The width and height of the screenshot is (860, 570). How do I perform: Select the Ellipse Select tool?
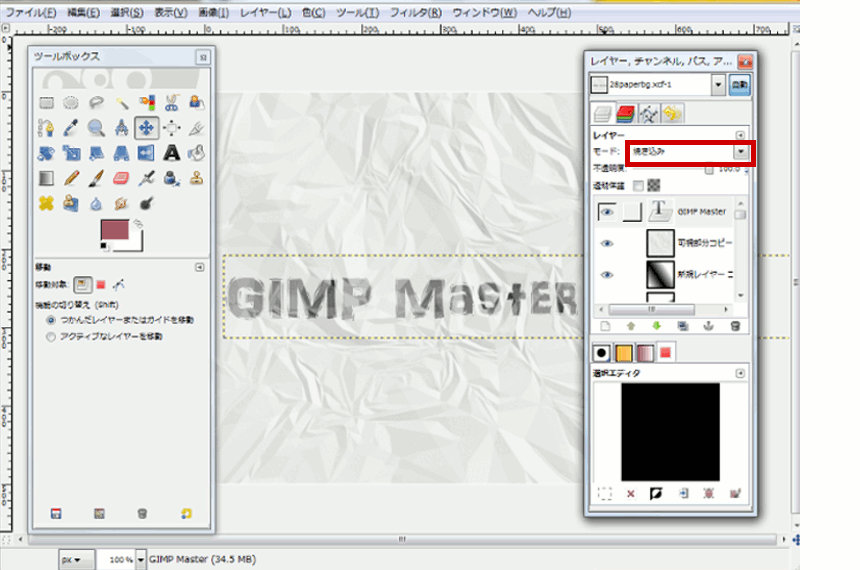pos(71,103)
